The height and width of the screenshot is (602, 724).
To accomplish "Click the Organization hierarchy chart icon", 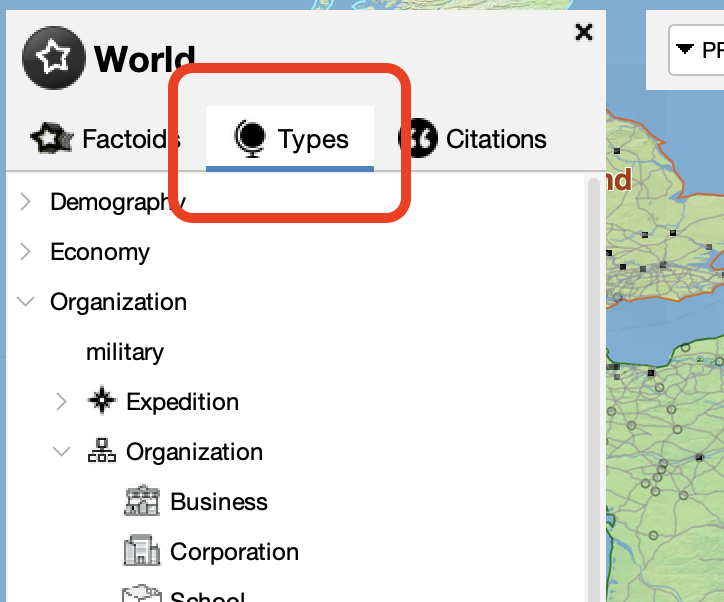I will click(x=102, y=451).
